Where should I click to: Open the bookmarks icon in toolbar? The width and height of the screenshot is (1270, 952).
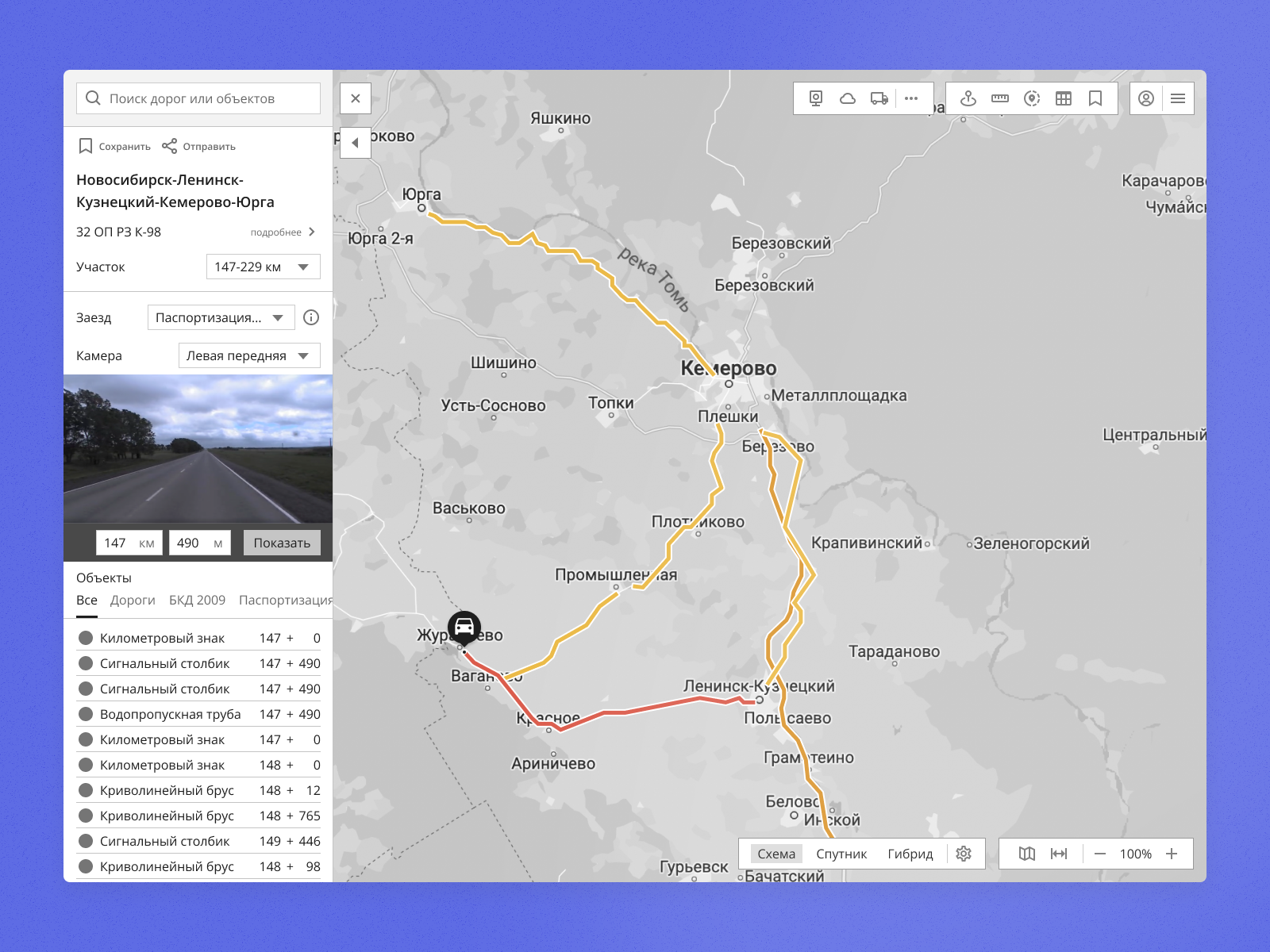point(1095,98)
